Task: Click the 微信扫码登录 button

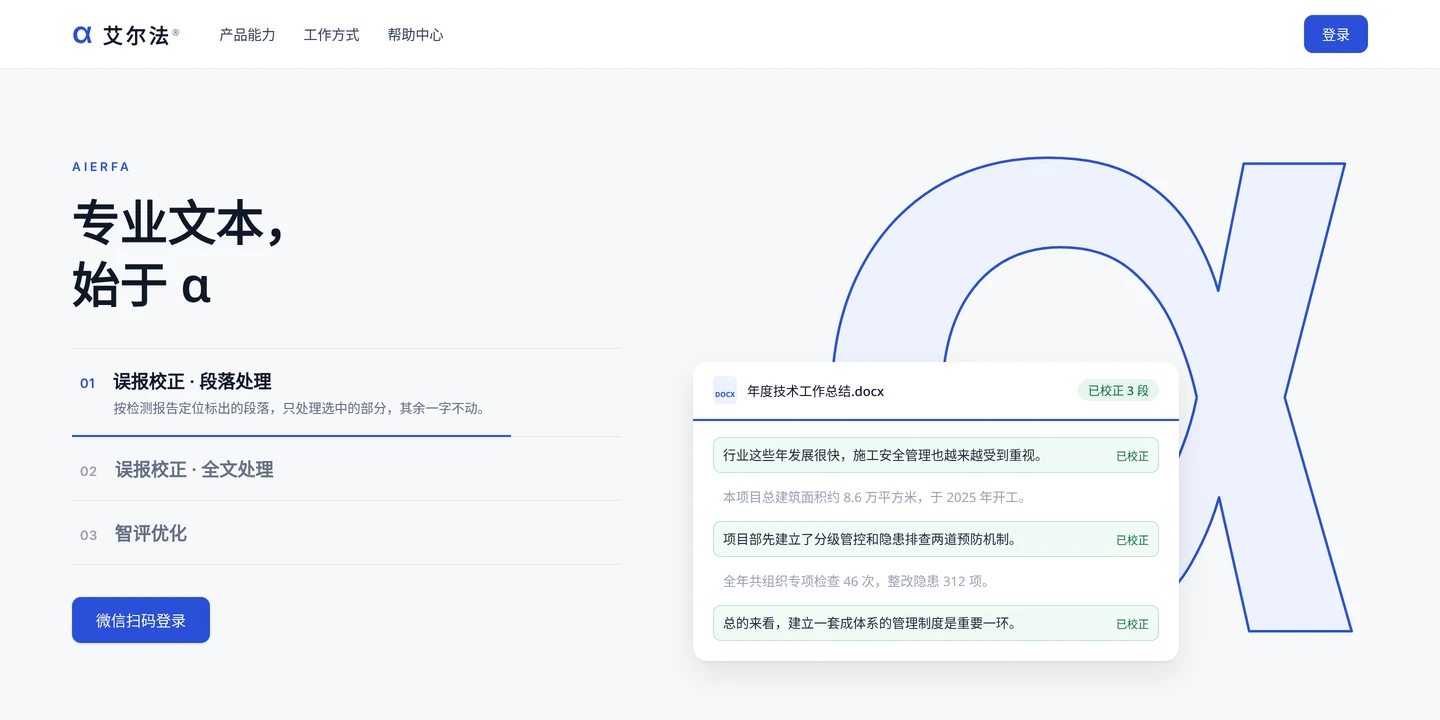Action: (141, 620)
